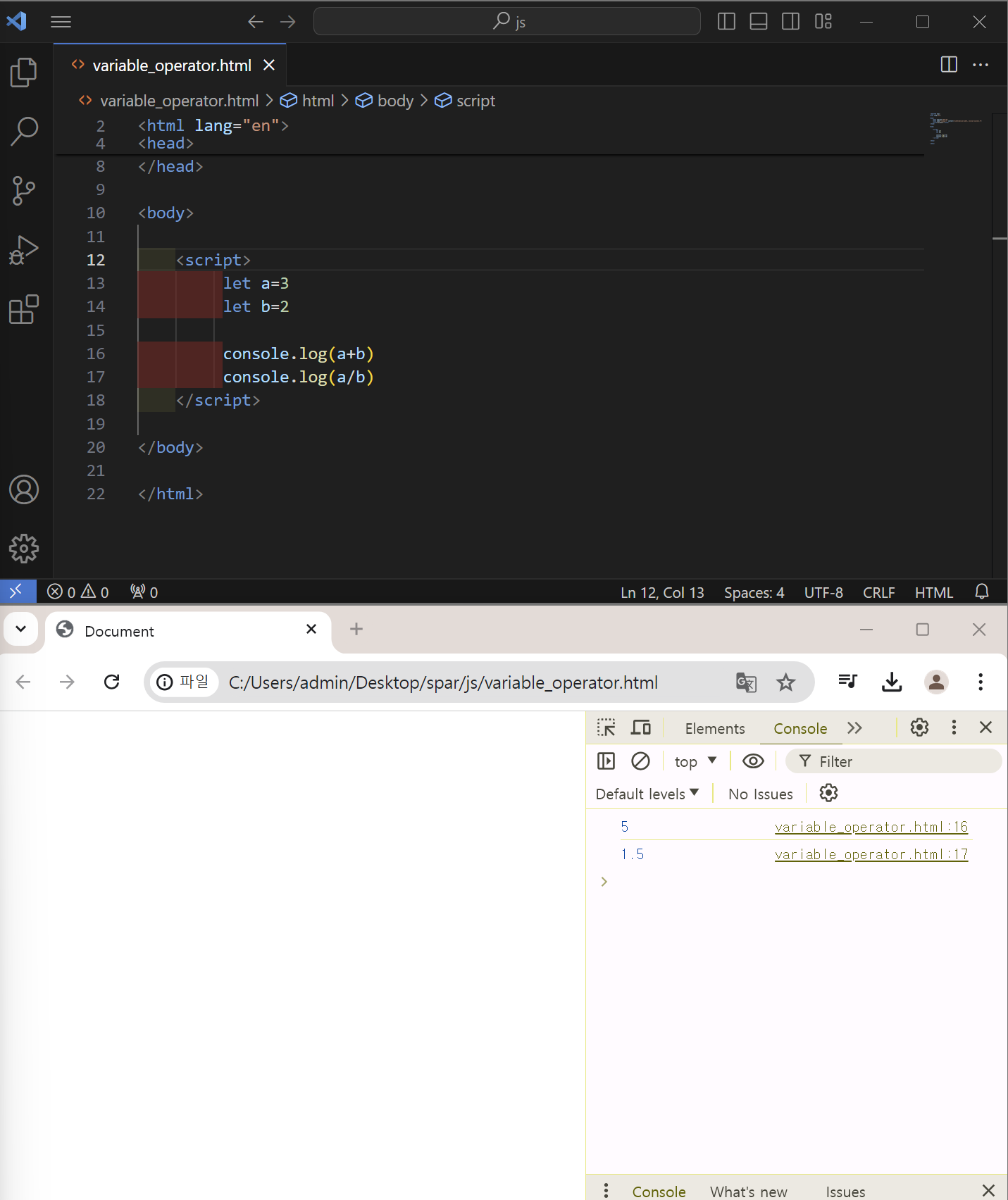The height and width of the screenshot is (1200, 1008).
Task: Select the variable_operator.html editor tab
Action: click(170, 65)
